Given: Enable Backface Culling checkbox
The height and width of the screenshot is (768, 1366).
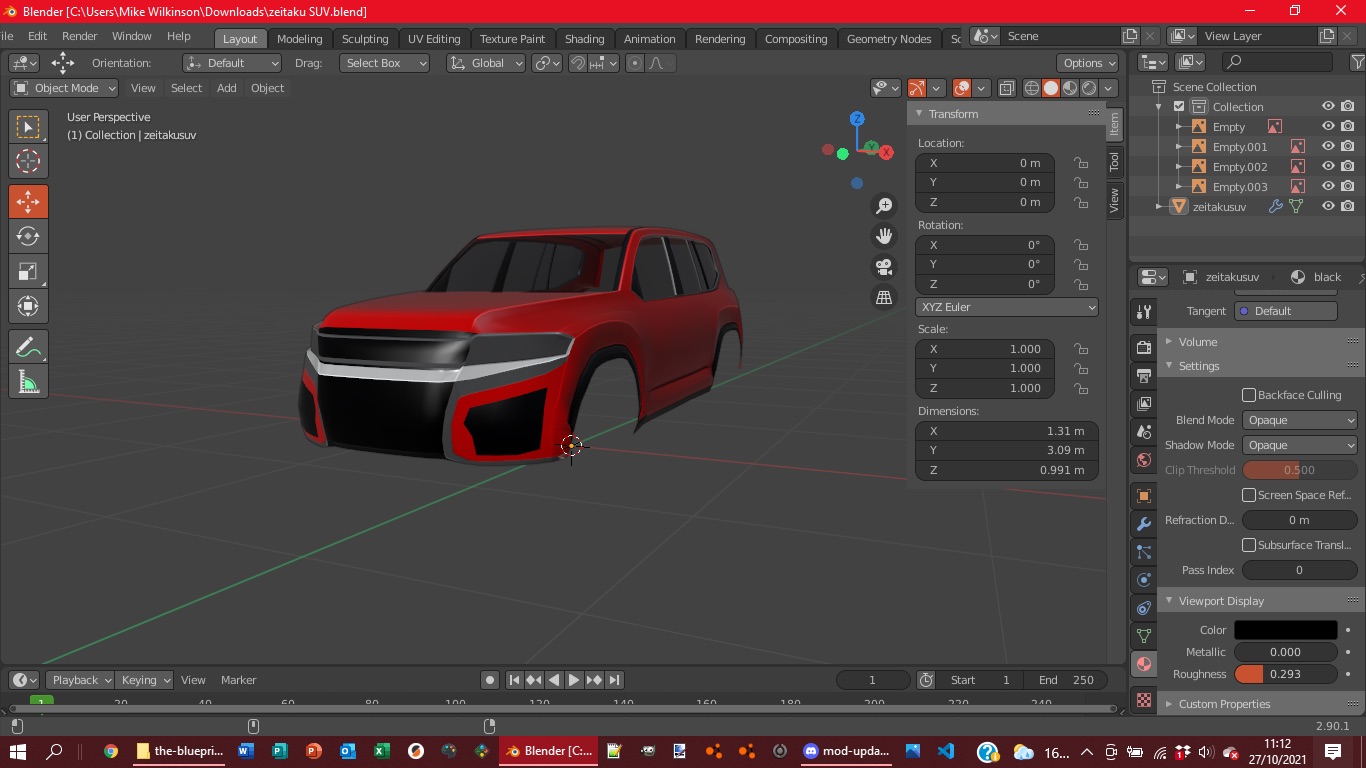Looking at the screenshot, I should point(1249,395).
